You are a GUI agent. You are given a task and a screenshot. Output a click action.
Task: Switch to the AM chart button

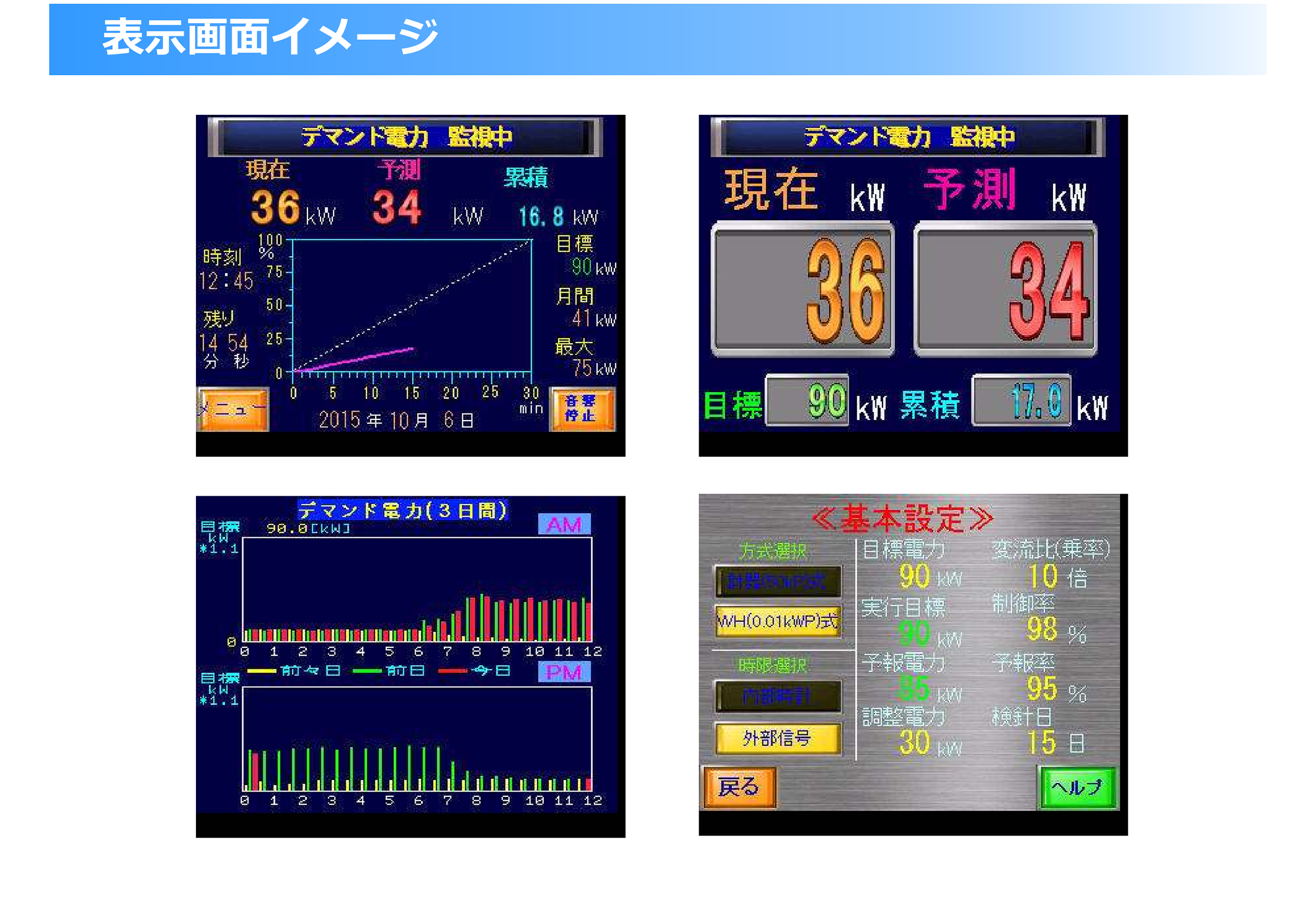(x=564, y=525)
